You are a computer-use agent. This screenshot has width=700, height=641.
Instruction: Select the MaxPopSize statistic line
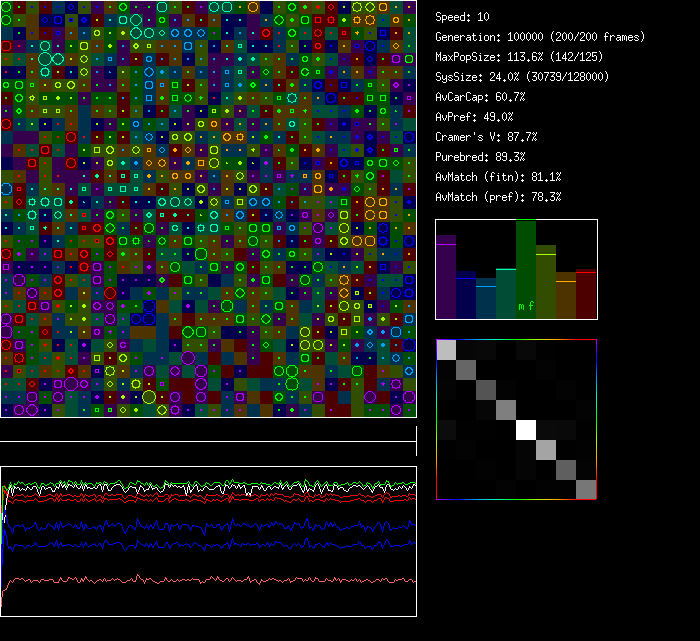pyautogui.click(x=512, y=57)
